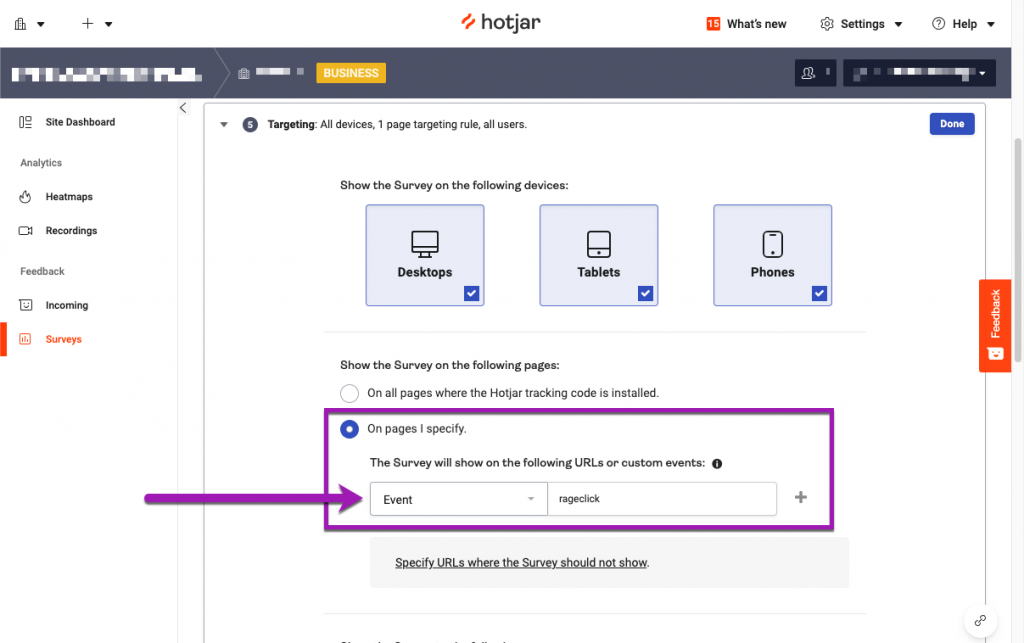This screenshot has height=643, width=1024.
Task: Click the Hotjar logo
Action: tap(500, 22)
